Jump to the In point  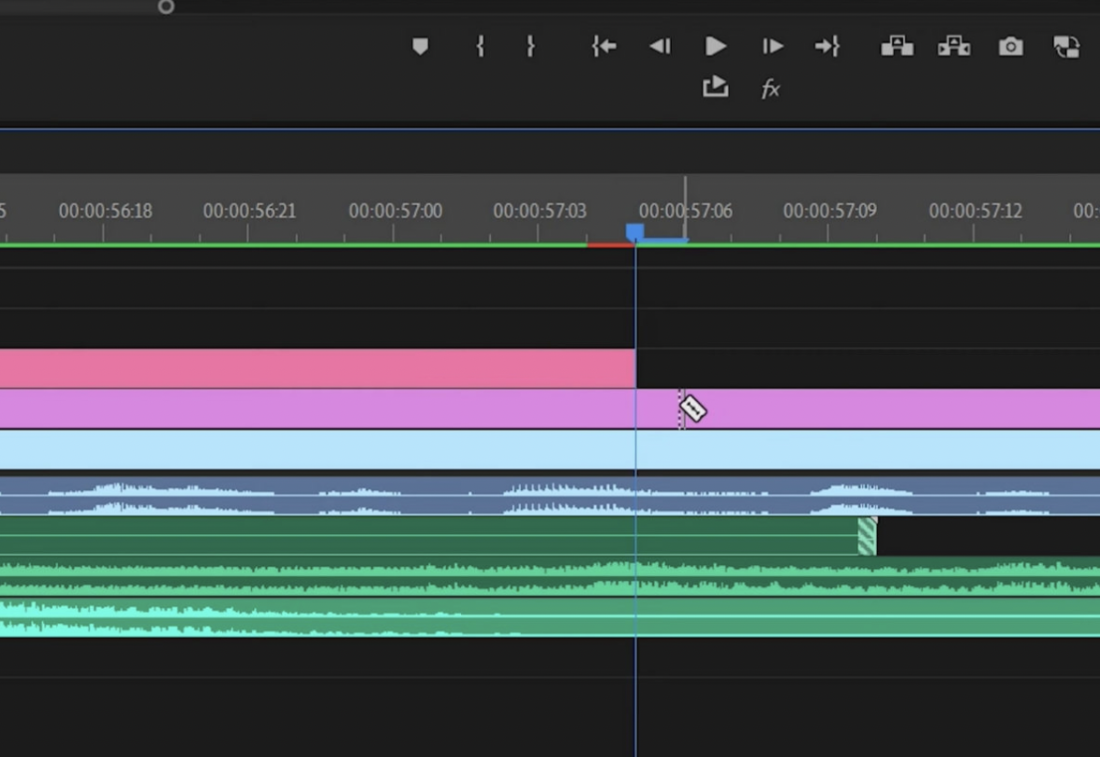(x=604, y=46)
